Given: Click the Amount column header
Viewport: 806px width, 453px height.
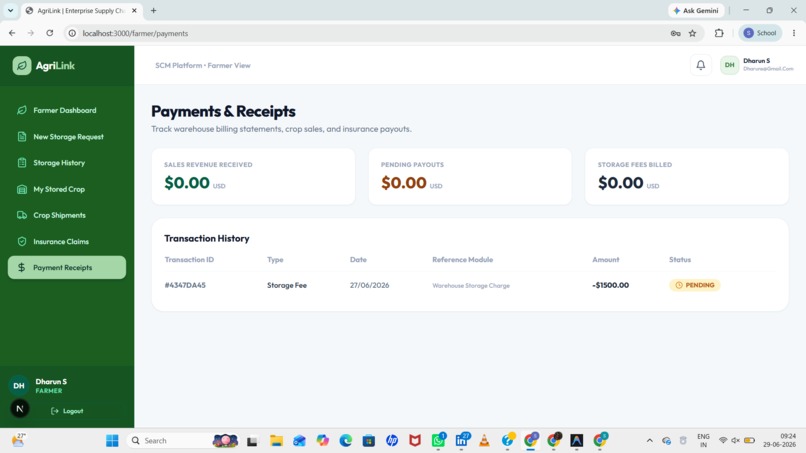Looking at the screenshot, I should 606,260.
